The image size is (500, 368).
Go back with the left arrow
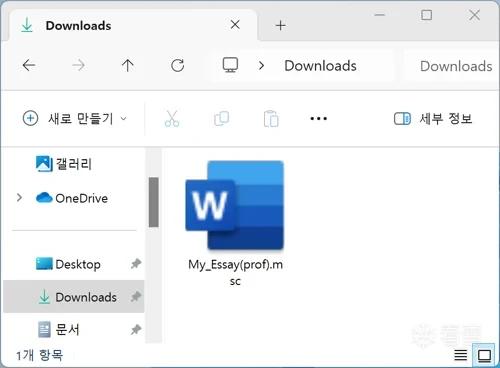point(29,65)
